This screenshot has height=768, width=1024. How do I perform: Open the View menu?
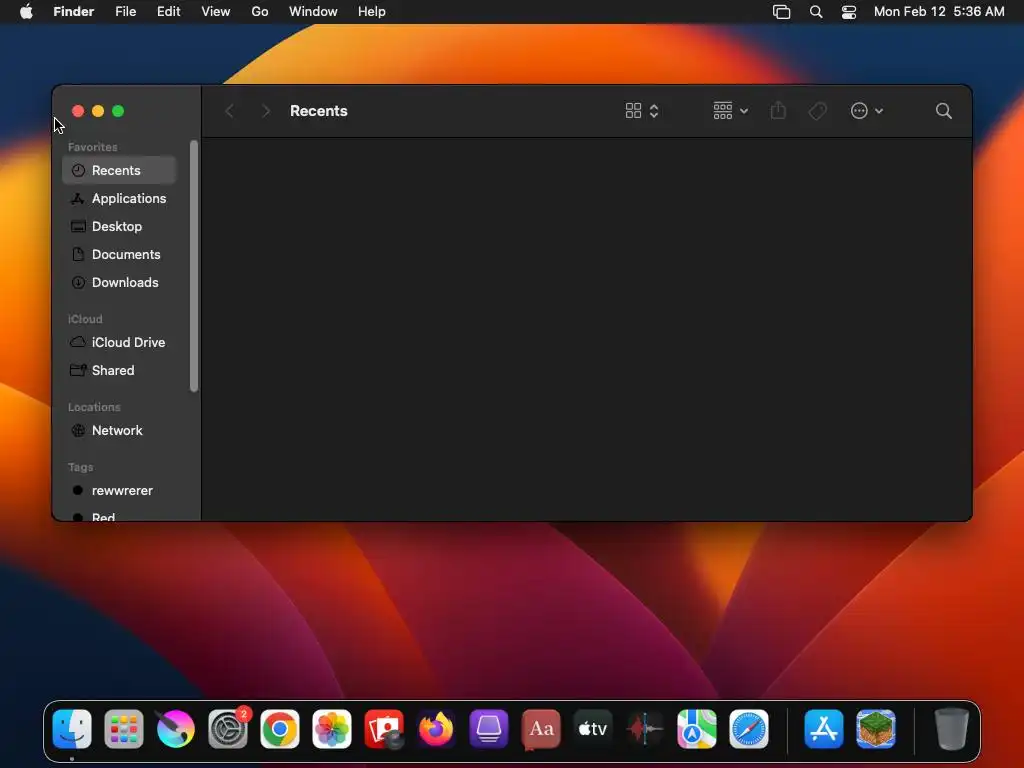tap(216, 12)
